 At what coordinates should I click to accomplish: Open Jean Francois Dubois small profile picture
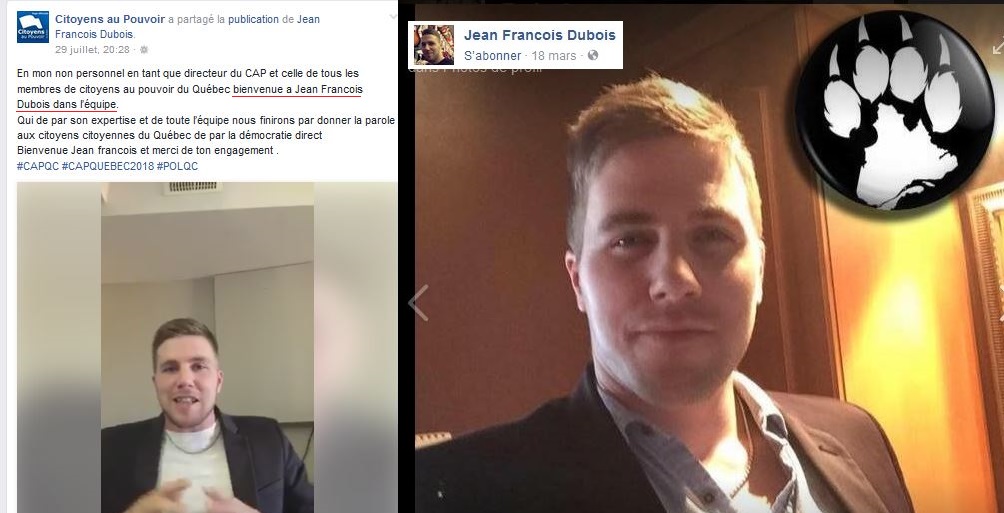pos(433,45)
